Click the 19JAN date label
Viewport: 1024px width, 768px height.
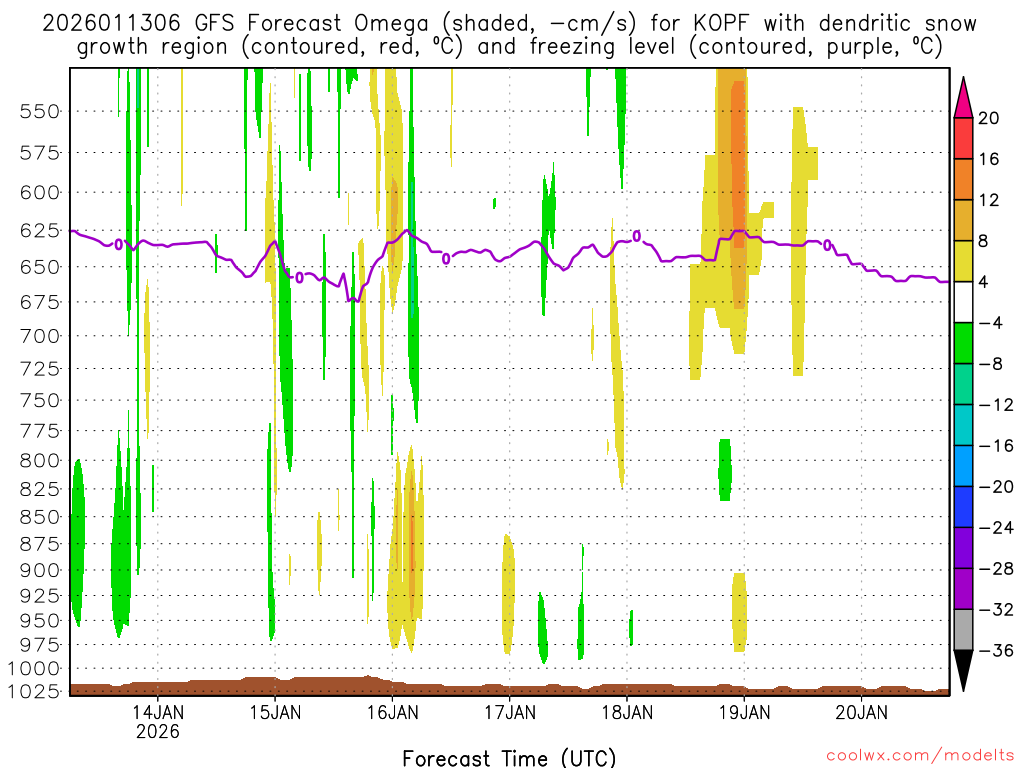coord(744,712)
